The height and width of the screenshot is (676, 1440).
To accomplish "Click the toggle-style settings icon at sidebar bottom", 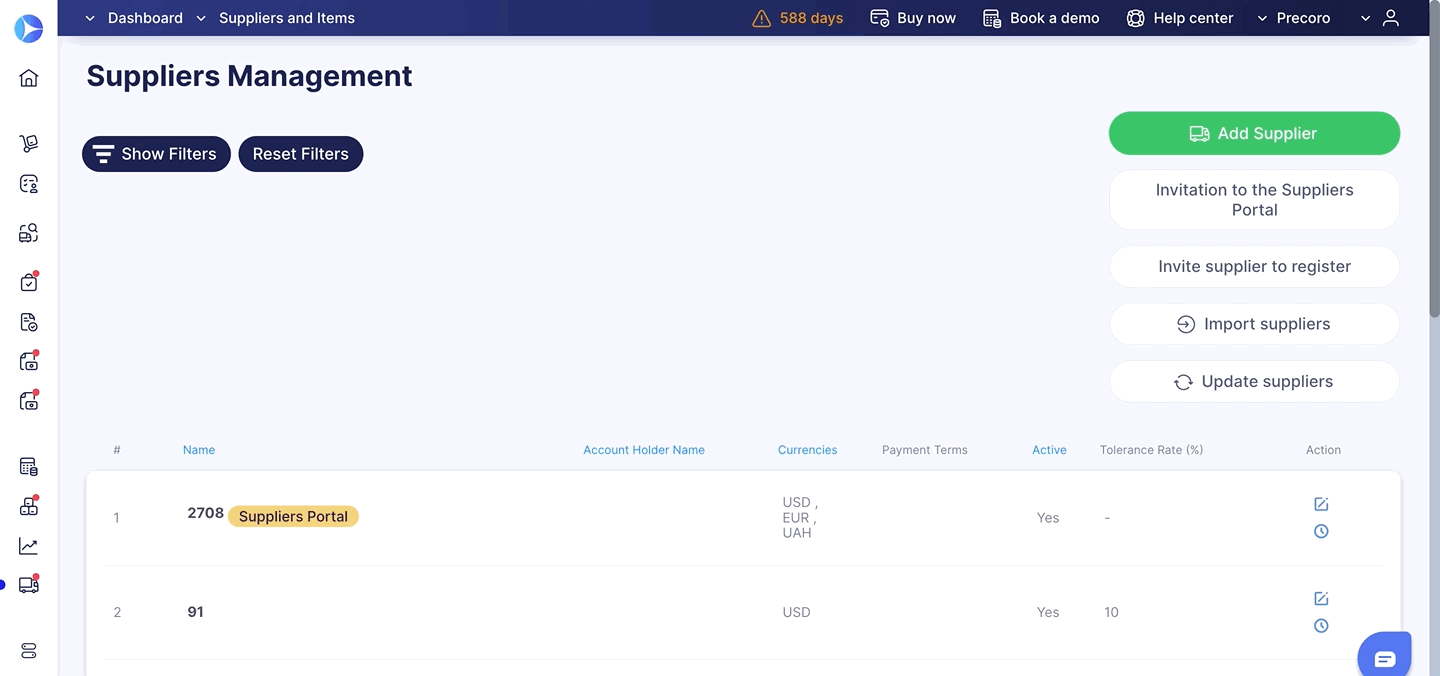I will [x=29, y=651].
